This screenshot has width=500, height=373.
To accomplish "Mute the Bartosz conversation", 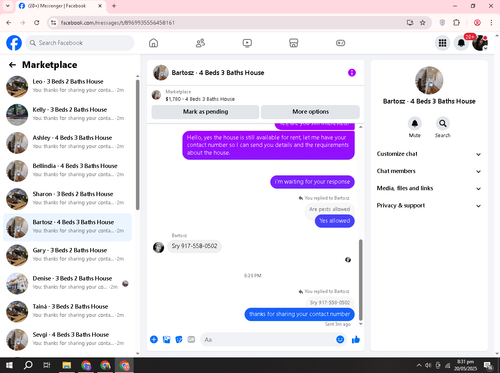I will 415,124.
